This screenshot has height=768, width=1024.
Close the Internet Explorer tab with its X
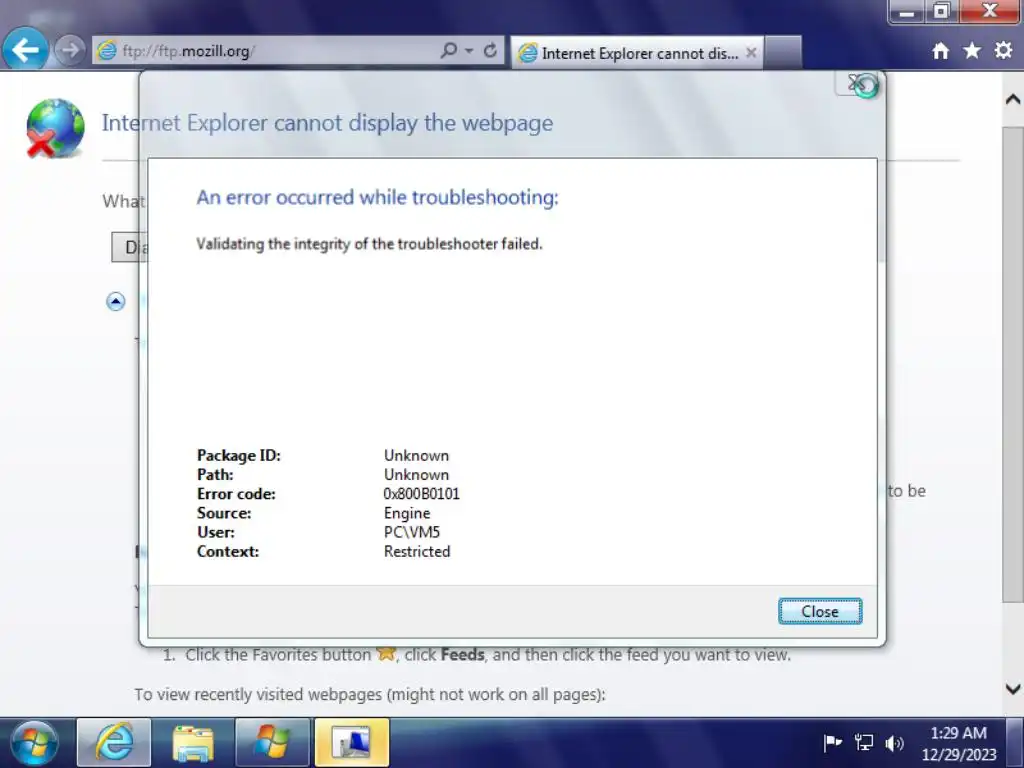tap(751, 53)
